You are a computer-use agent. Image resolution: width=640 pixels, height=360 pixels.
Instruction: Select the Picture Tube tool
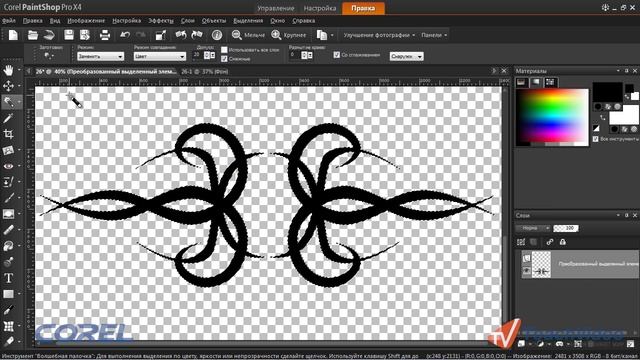pos(8,262)
